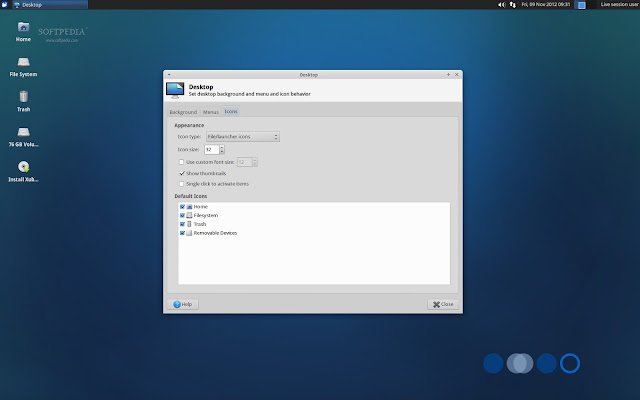Enable Use custom font size checkbox
Viewport: 640px width, 400px height.
[182, 162]
